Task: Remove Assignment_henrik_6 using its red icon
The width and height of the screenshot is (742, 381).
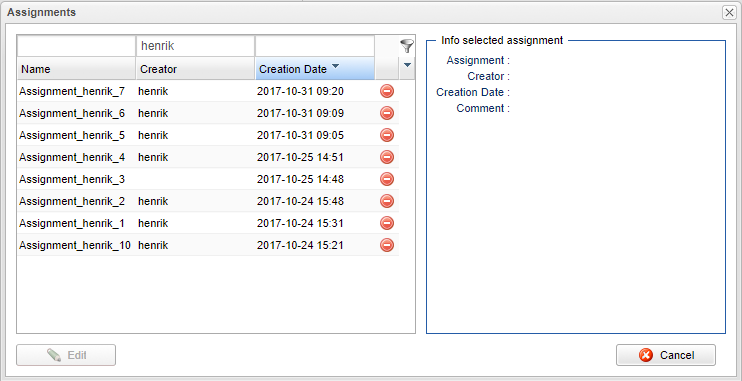Action: [x=387, y=113]
